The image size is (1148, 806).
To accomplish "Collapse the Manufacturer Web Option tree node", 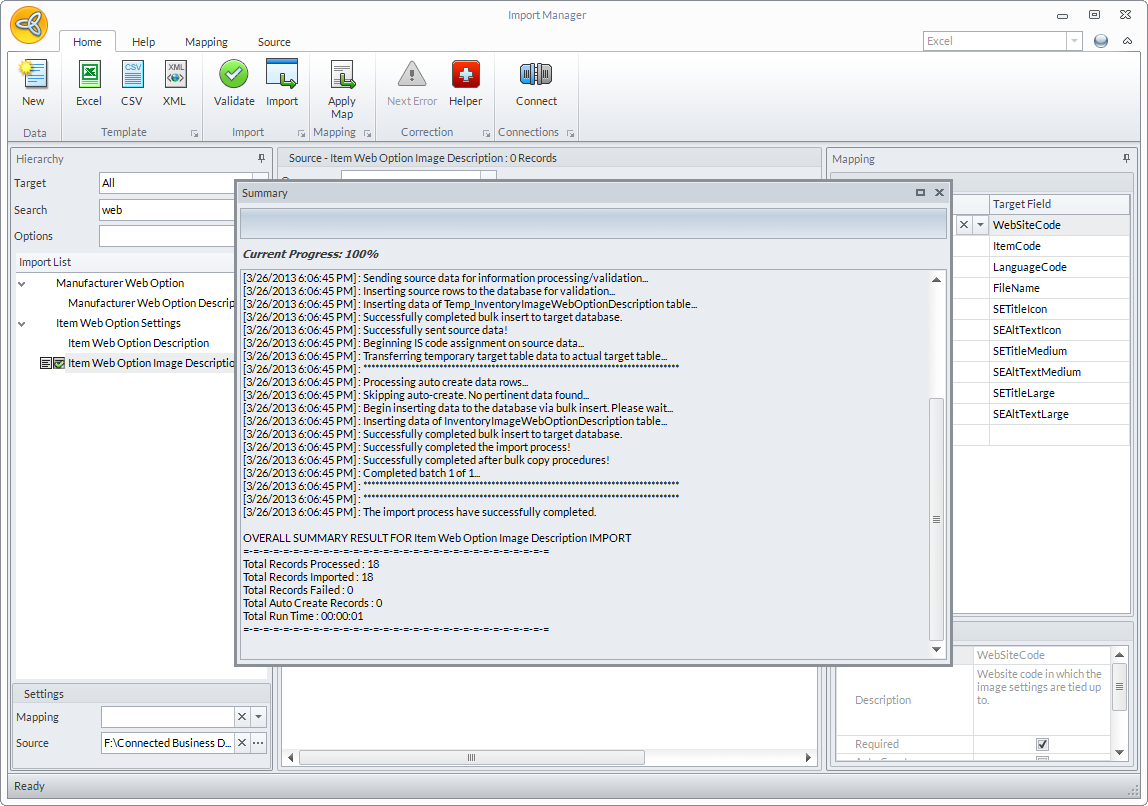I will 22,284.
